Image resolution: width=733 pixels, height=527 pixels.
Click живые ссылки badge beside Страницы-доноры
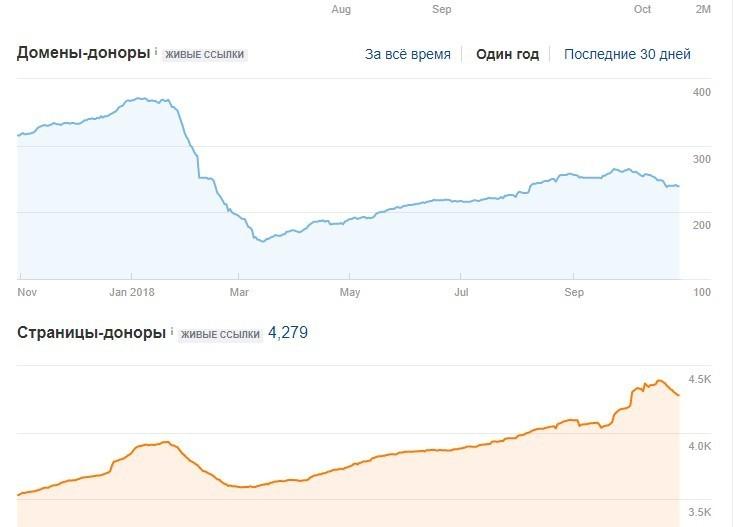[220, 334]
